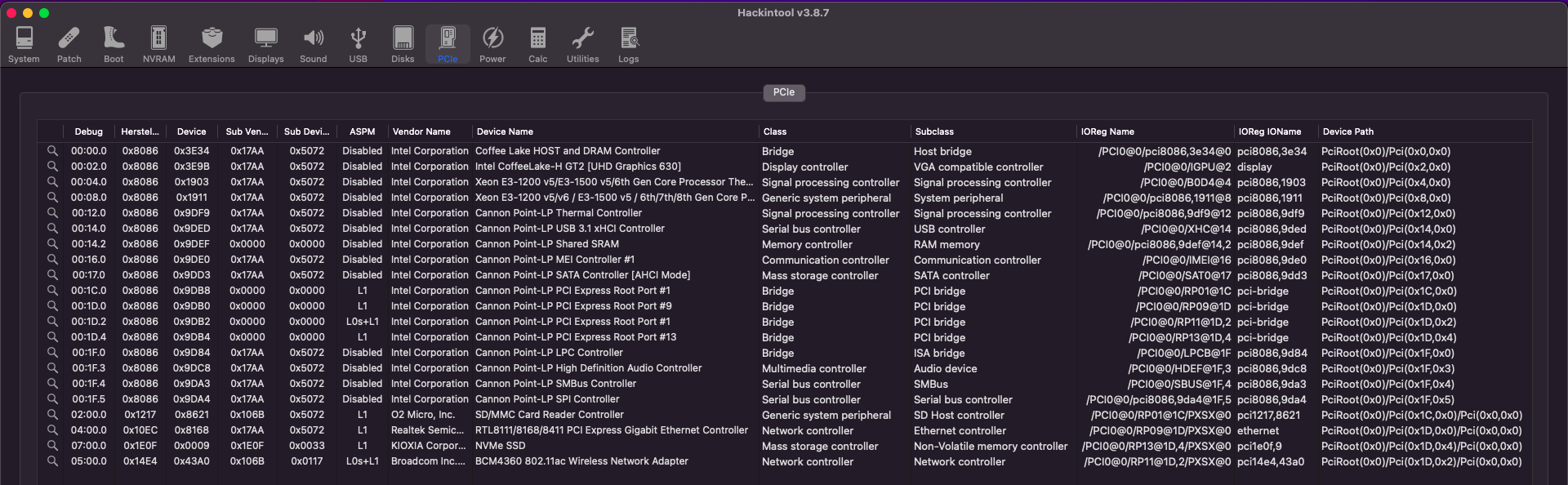
Task: Open the Logs section
Action: [x=628, y=44]
